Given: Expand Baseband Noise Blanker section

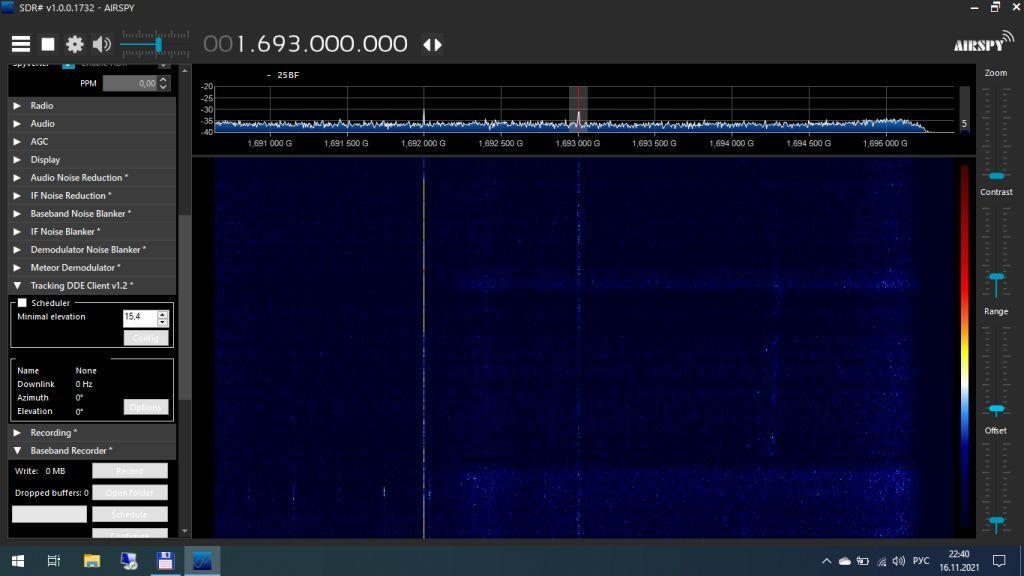Looking at the screenshot, I should [x=92, y=214].
